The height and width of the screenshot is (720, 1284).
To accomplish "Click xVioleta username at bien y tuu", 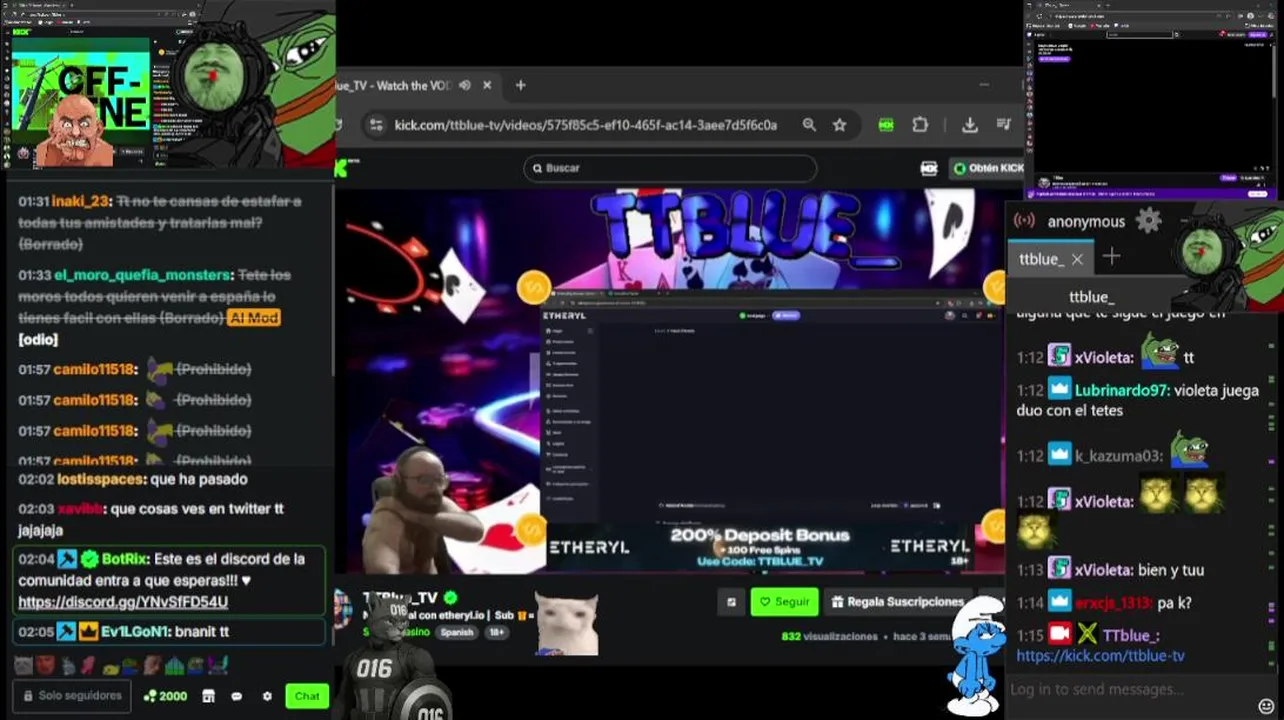I will pyautogui.click(x=1104, y=570).
